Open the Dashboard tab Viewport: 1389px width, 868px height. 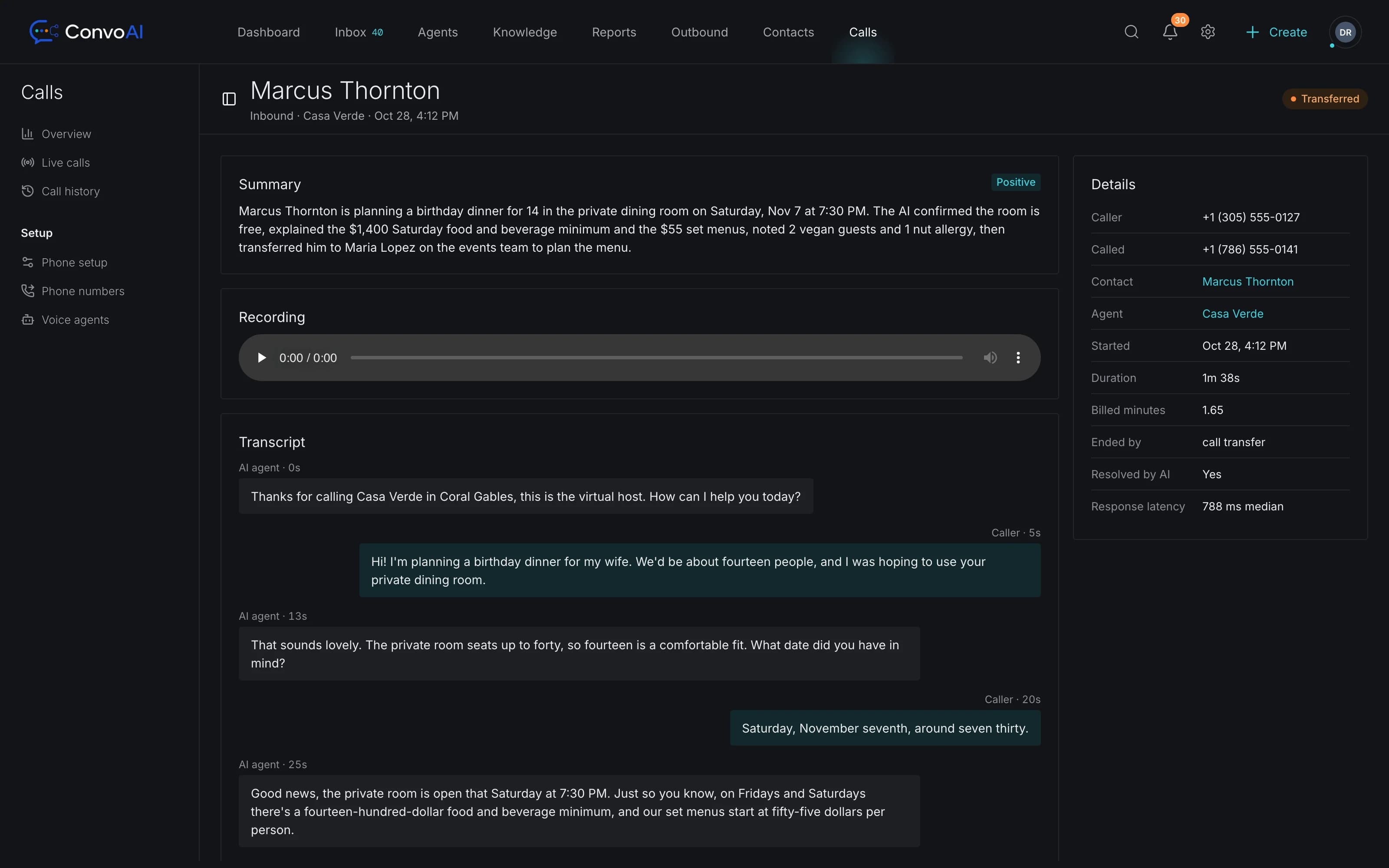point(269,32)
